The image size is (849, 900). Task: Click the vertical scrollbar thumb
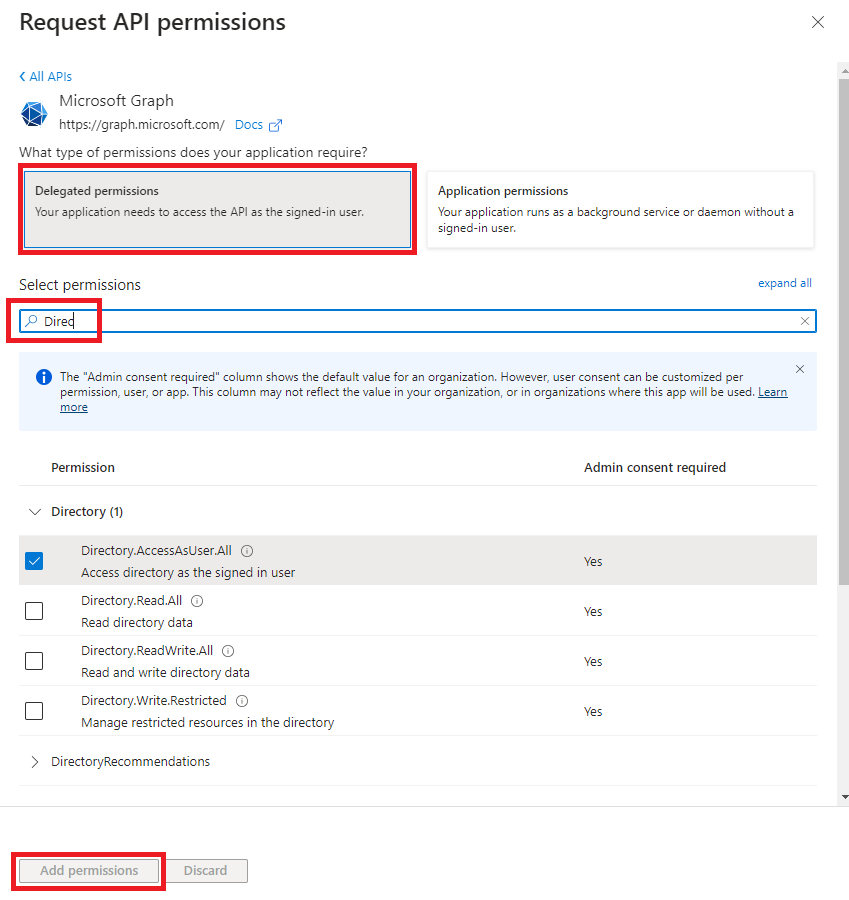pyautogui.click(x=843, y=333)
